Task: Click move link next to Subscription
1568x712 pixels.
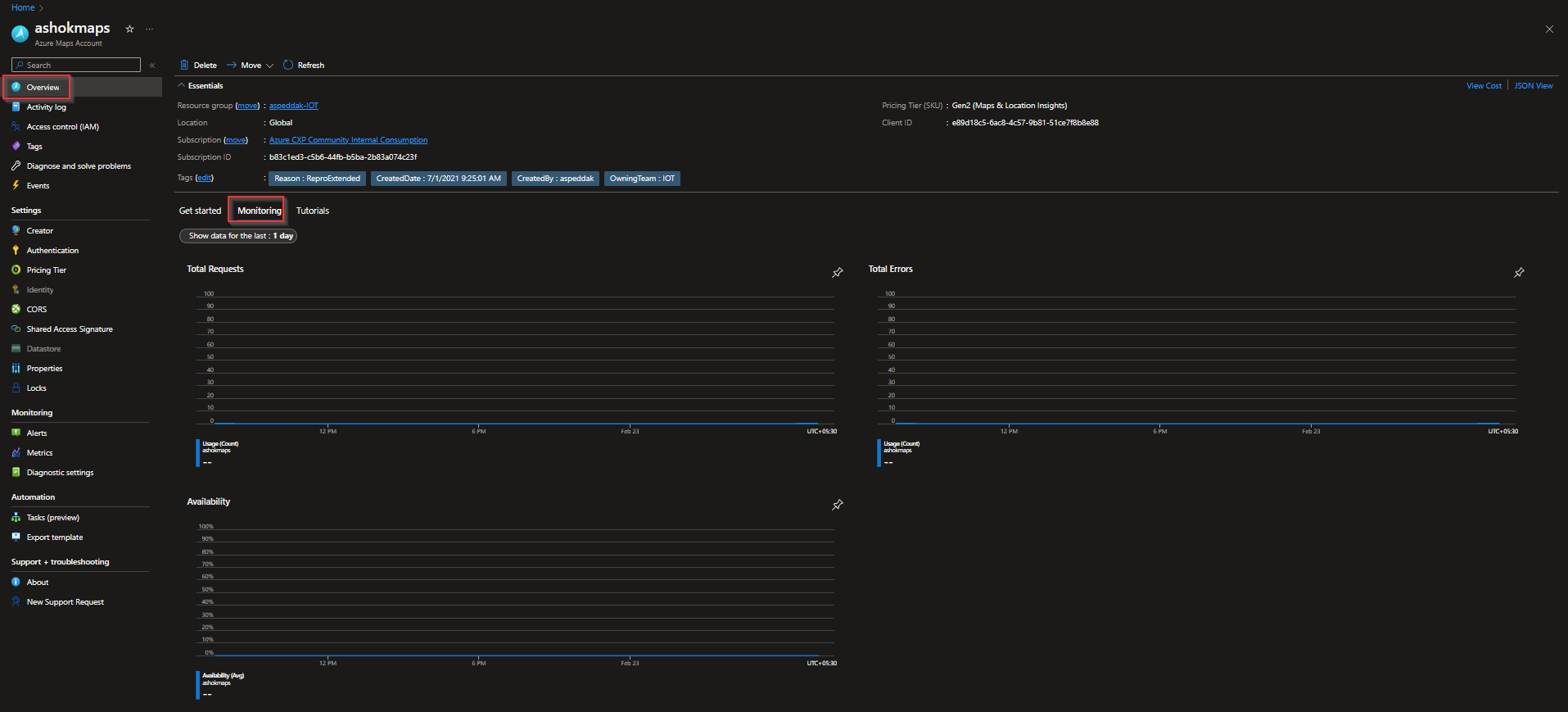Action: tap(236, 139)
